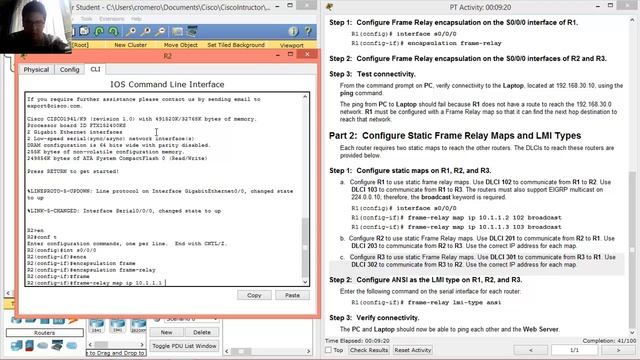Select the security/firewall device category icon
Viewport: 640px width, 360px height.
coord(29,346)
